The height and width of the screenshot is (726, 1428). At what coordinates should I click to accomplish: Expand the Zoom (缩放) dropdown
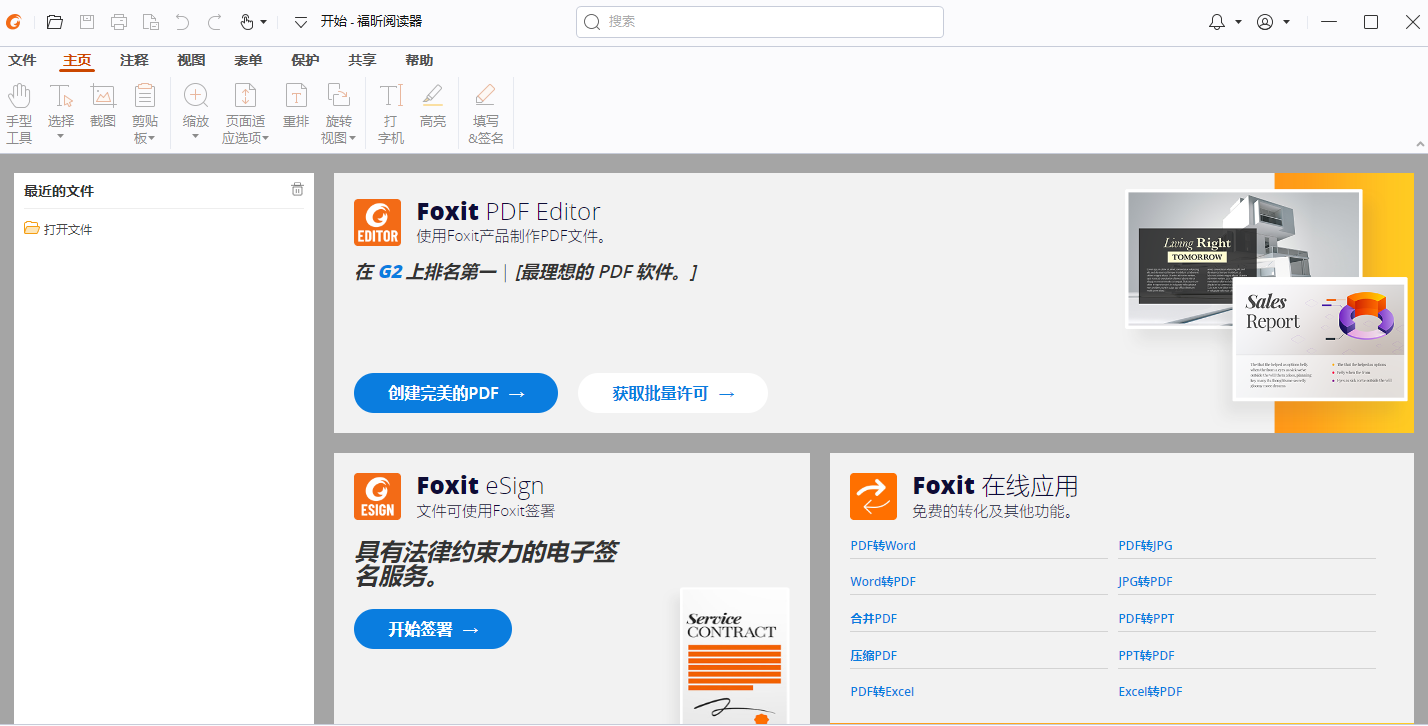195,136
